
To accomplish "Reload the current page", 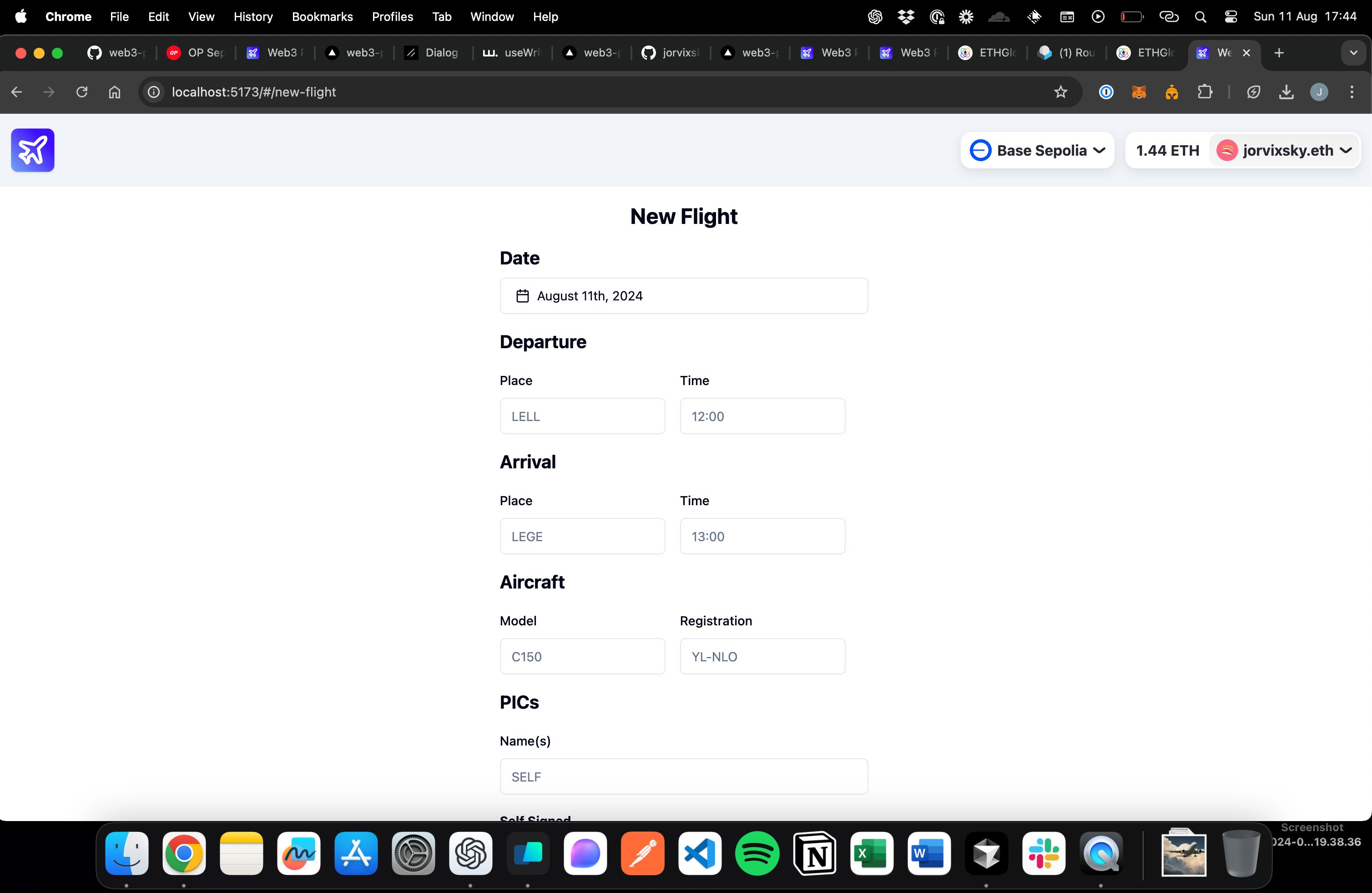I will (82, 92).
